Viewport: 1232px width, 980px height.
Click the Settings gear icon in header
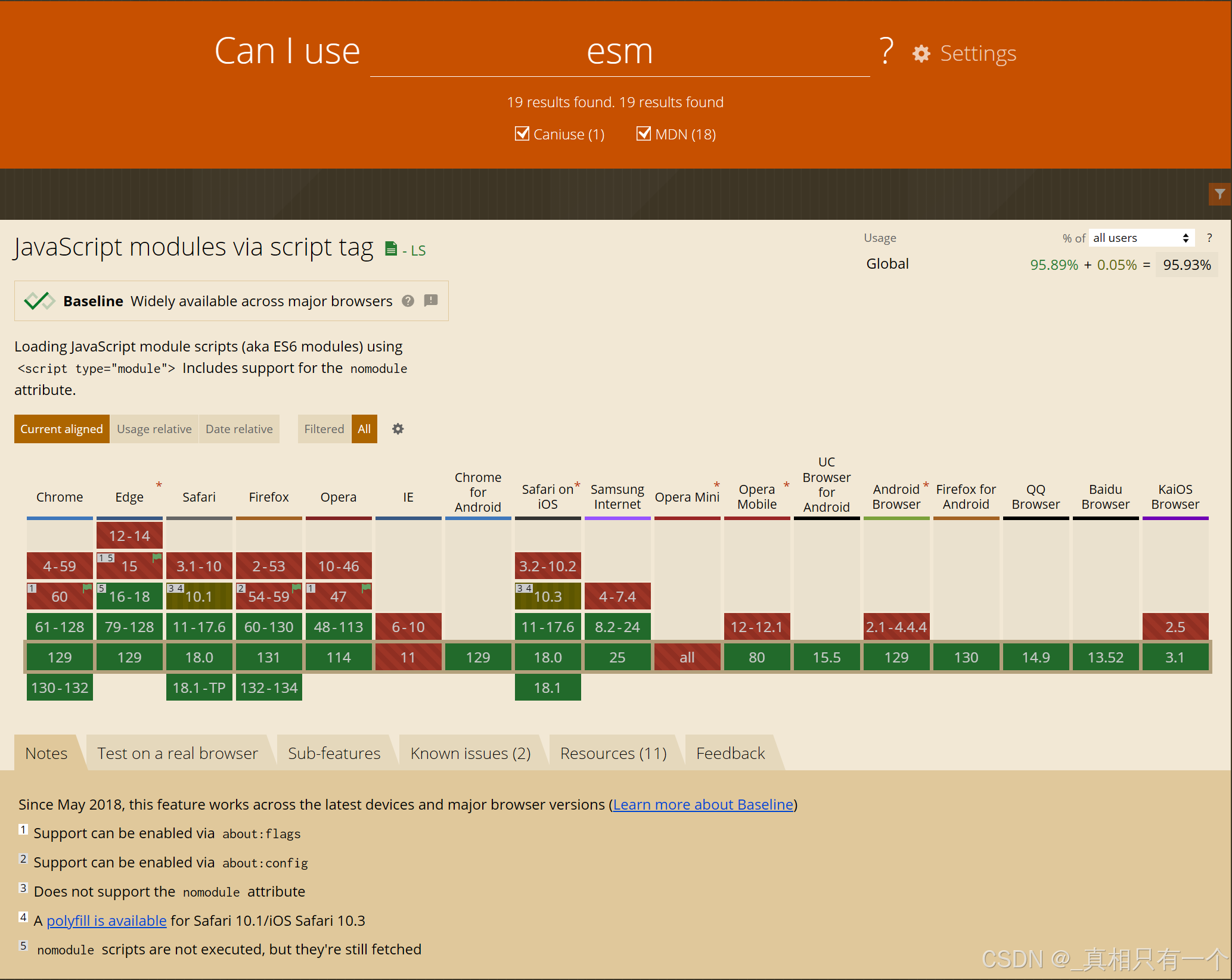921,54
